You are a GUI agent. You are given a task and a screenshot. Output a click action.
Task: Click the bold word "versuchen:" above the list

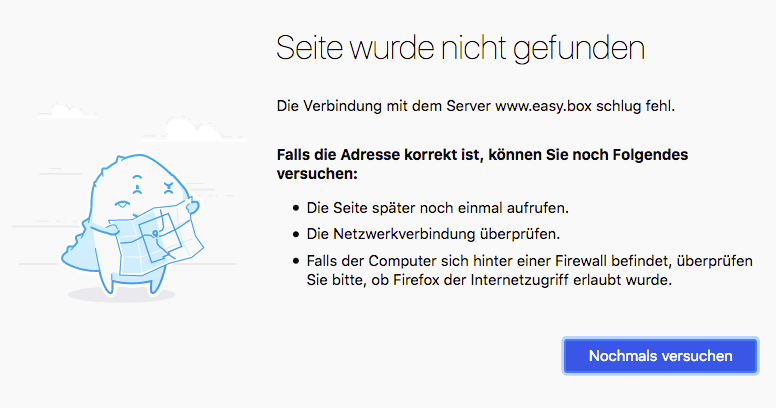tap(317, 174)
